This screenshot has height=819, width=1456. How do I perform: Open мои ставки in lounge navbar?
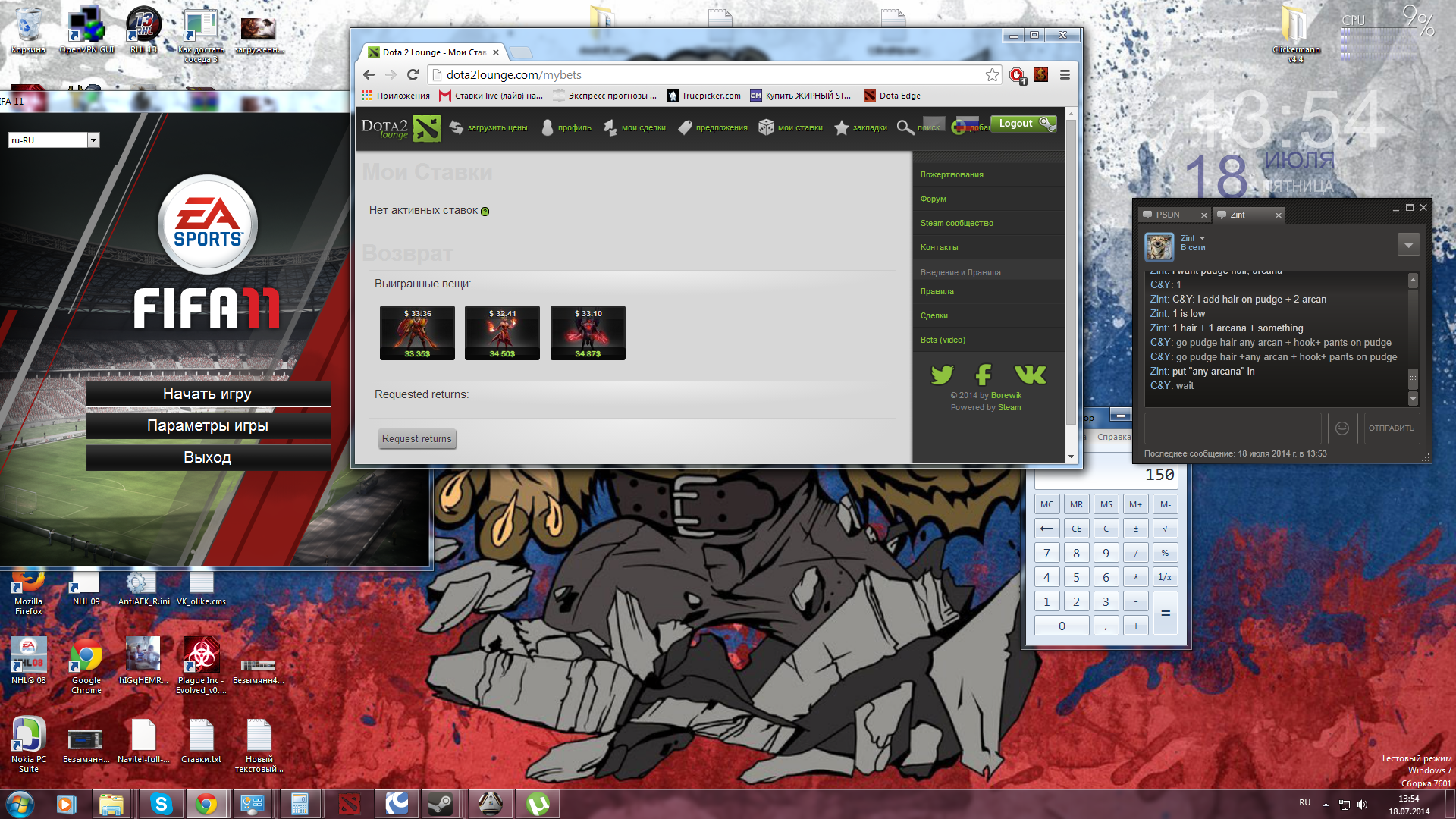(x=791, y=127)
